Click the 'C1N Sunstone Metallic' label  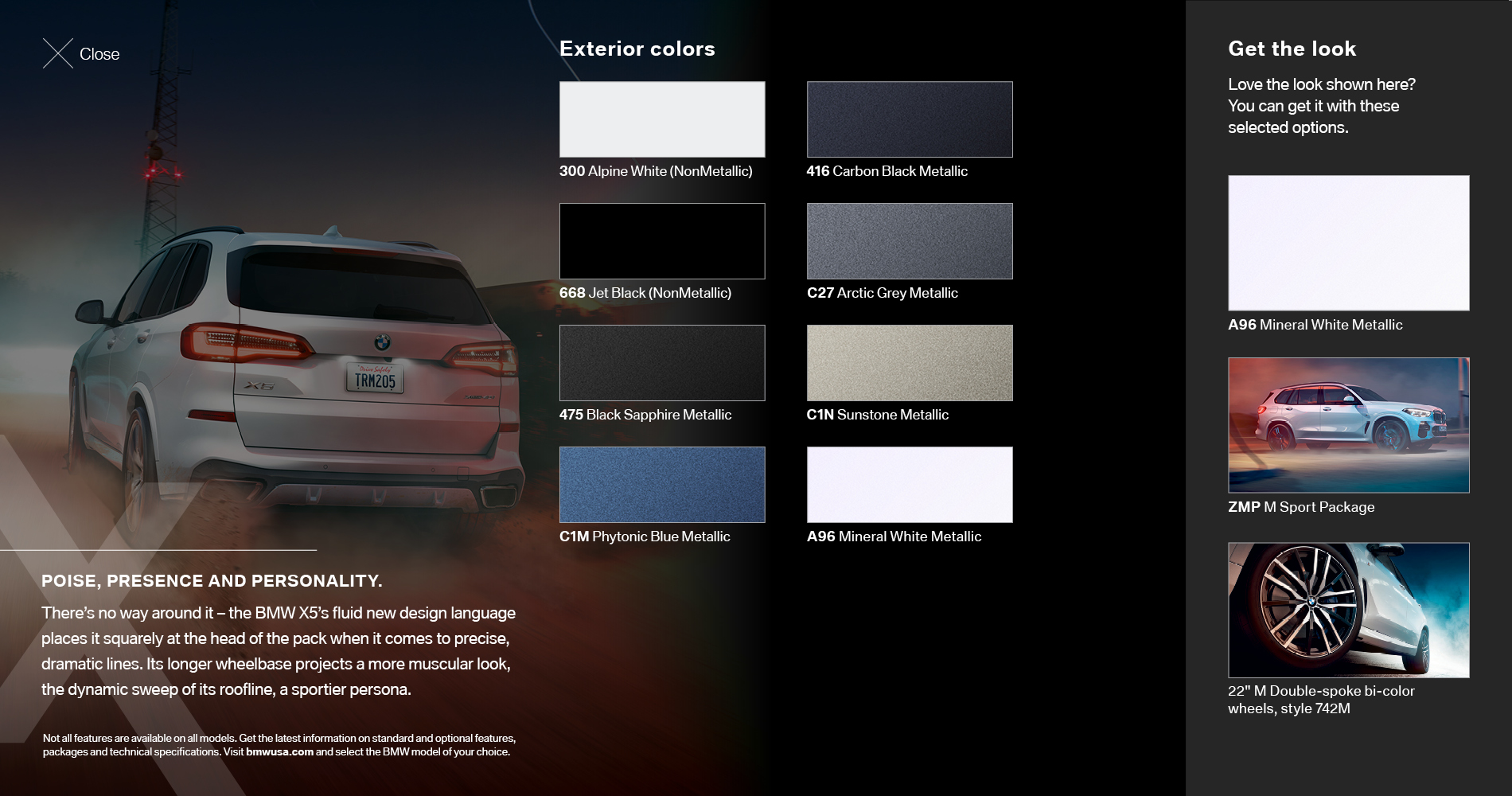(x=878, y=415)
